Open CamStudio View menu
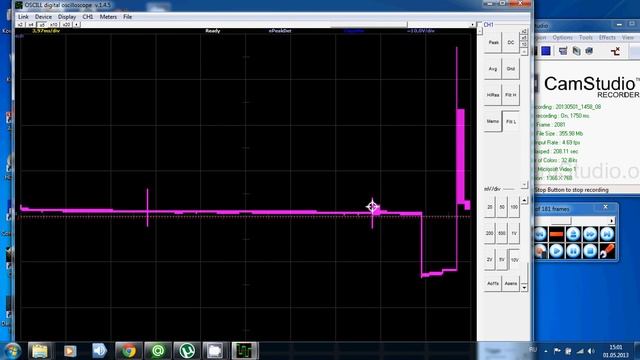 (x=627, y=38)
